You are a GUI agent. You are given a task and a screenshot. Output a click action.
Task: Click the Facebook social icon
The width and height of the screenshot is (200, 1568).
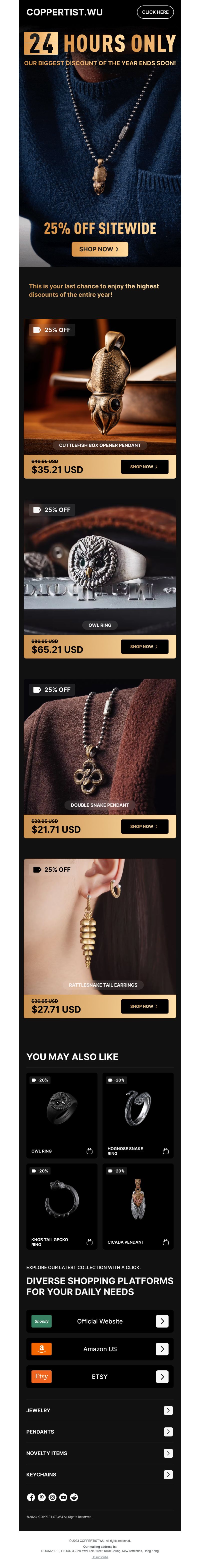coord(31,1497)
